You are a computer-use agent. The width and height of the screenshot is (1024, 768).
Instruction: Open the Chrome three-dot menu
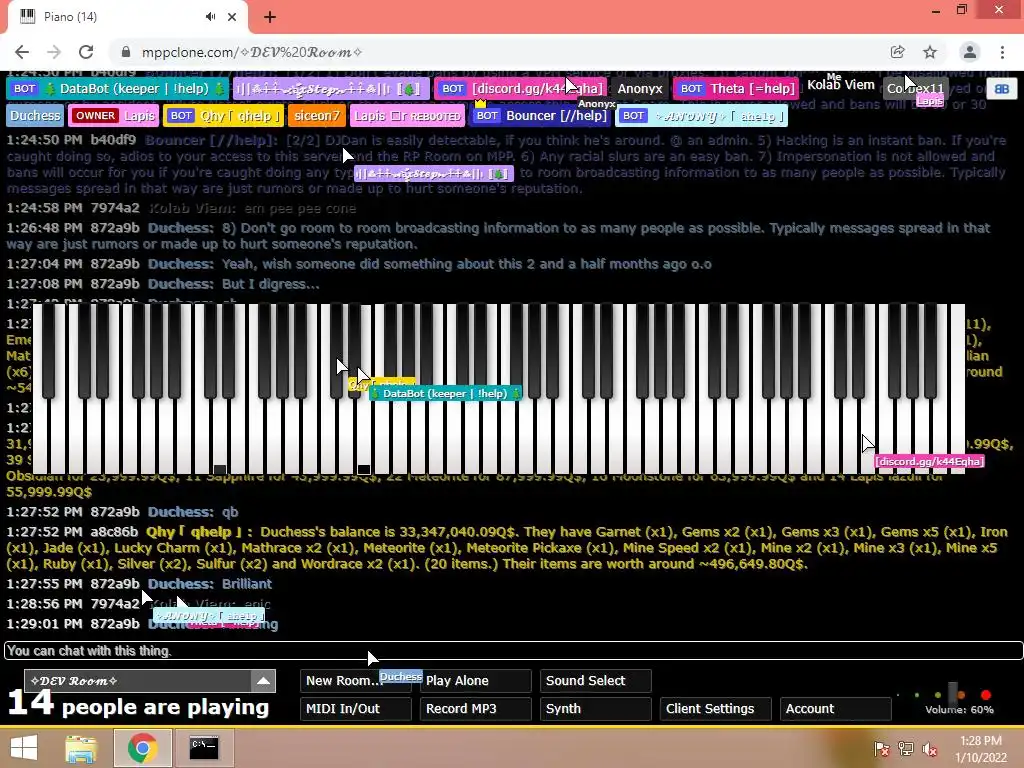pos(1002,52)
